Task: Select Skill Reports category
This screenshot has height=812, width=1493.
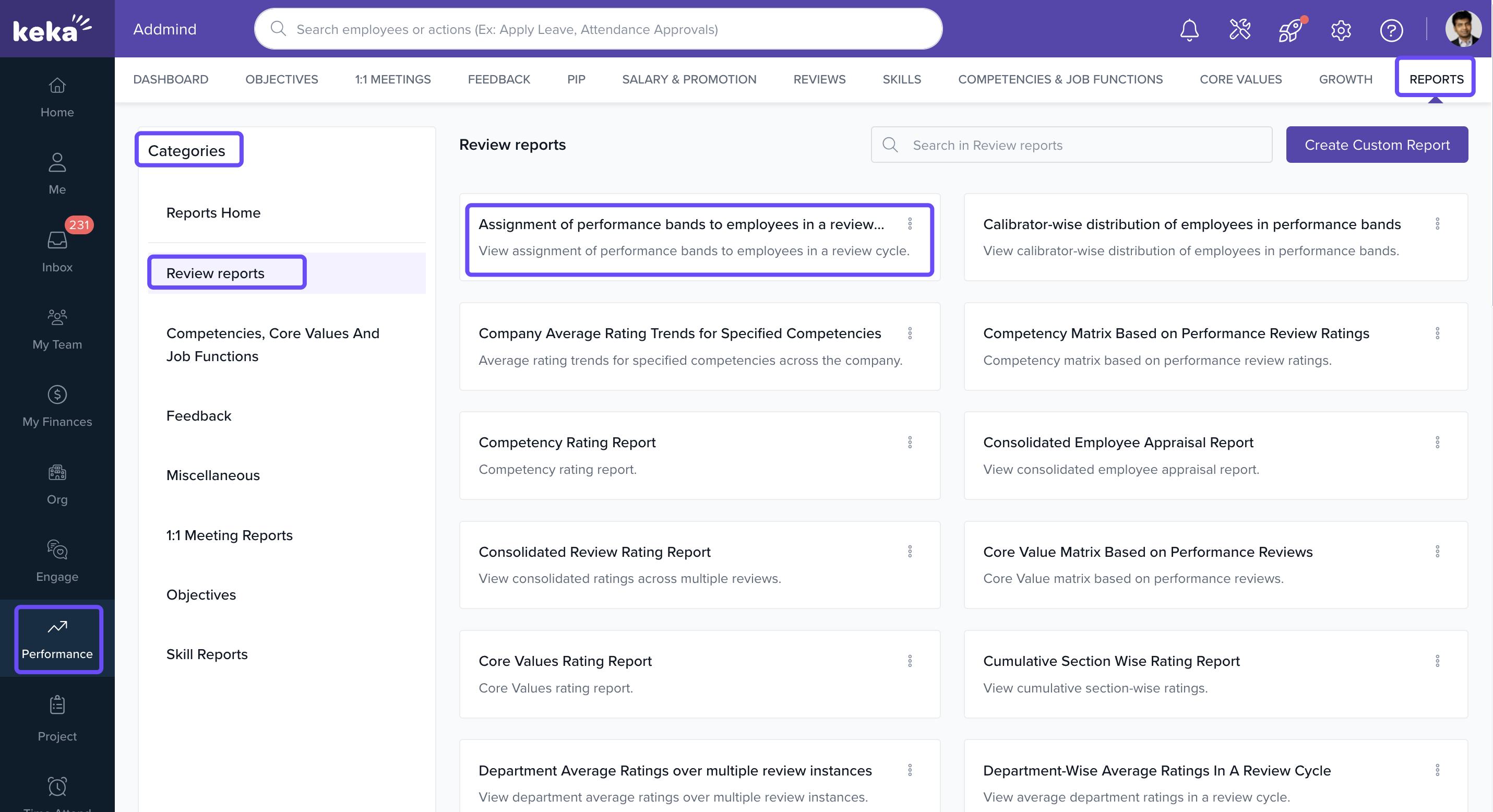Action: coord(207,654)
